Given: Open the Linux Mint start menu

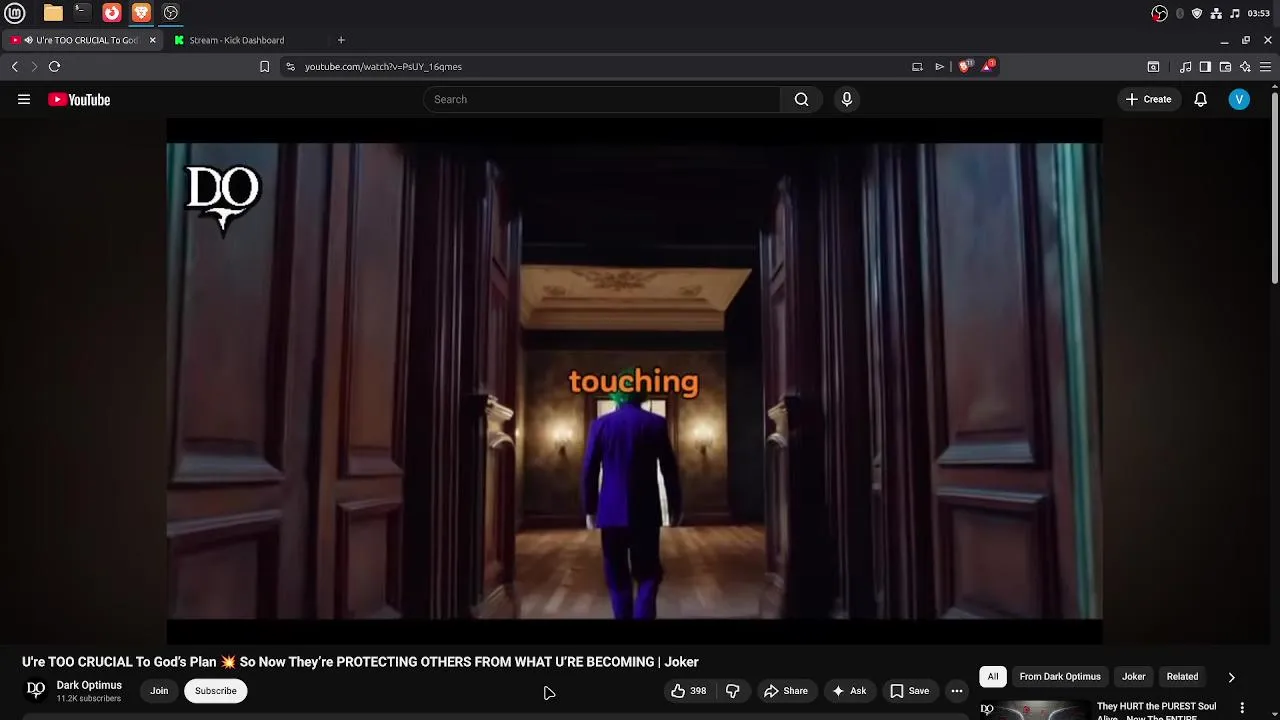Looking at the screenshot, I should [14, 13].
